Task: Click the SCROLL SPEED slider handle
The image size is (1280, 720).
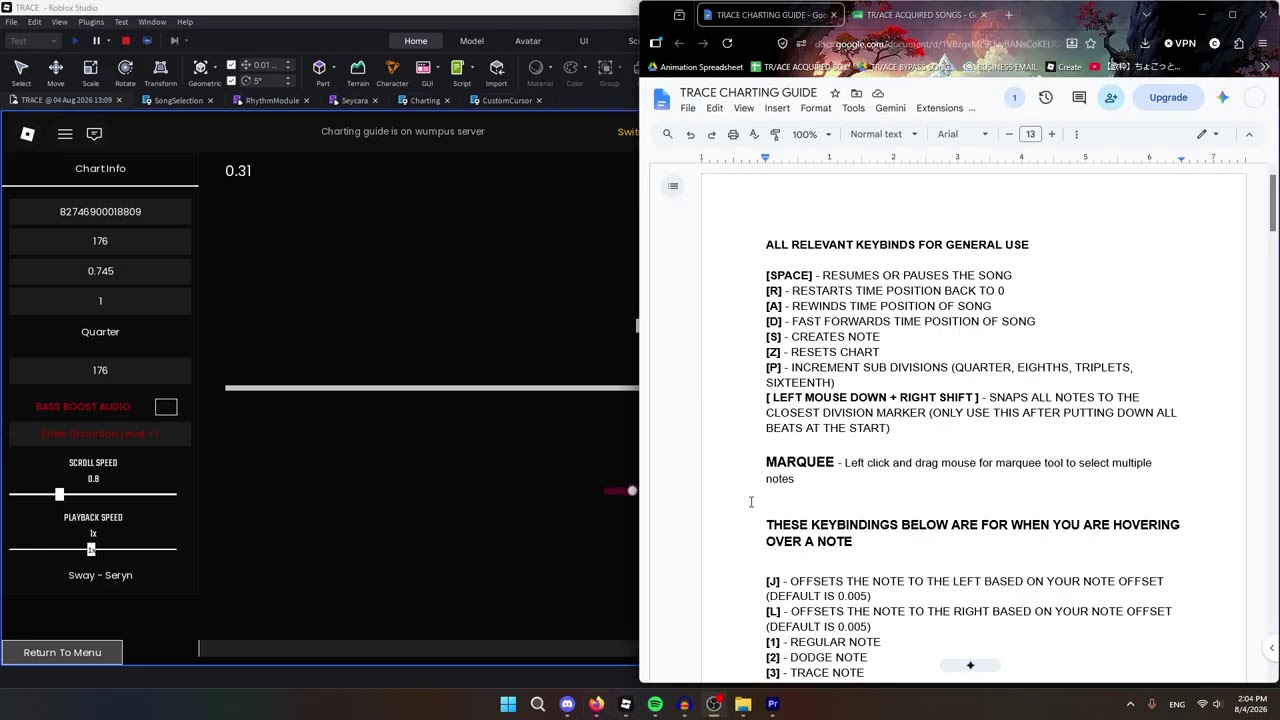Action: click(59, 494)
